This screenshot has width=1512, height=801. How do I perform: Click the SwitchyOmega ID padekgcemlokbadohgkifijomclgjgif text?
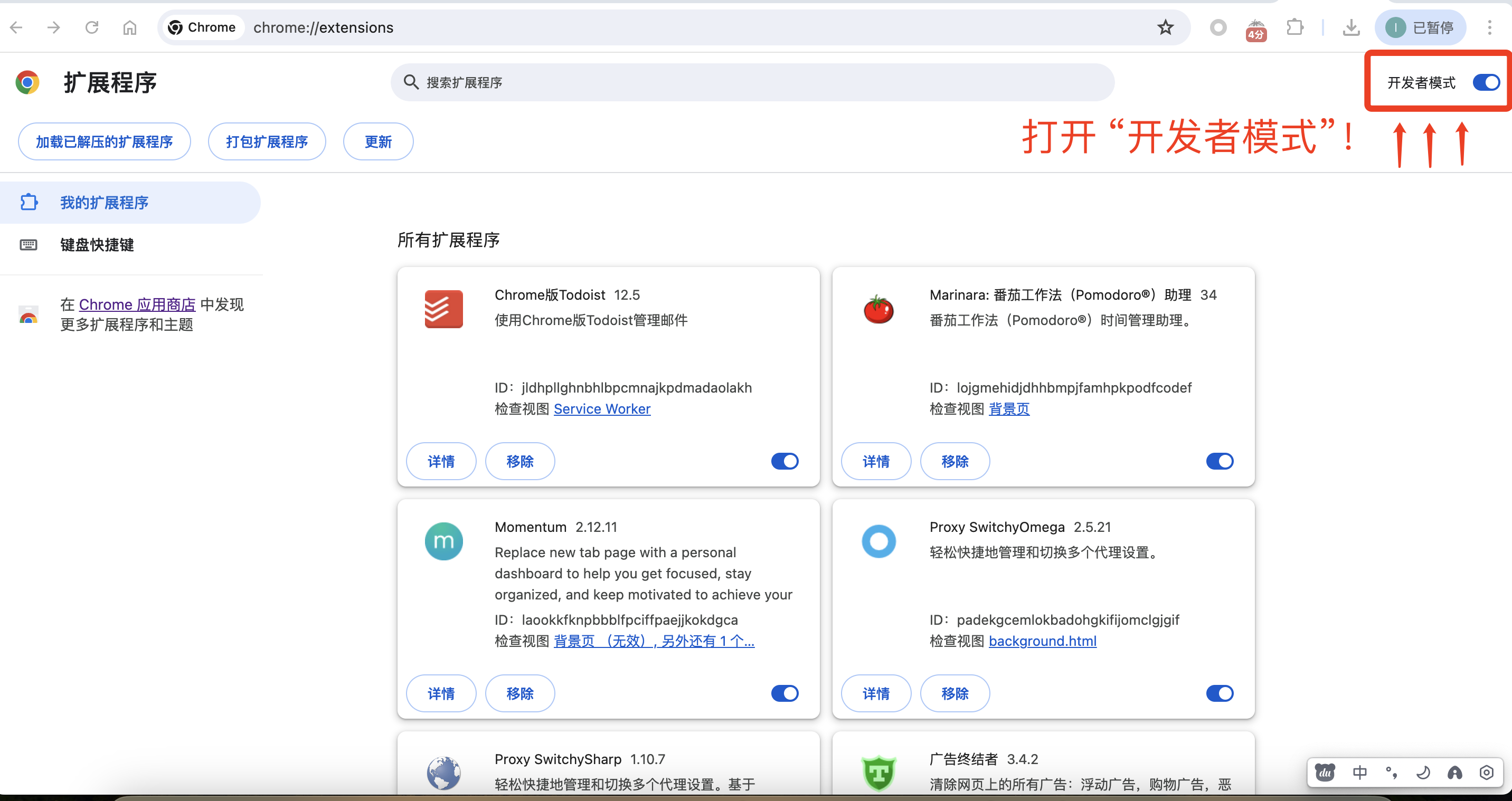pos(1067,620)
